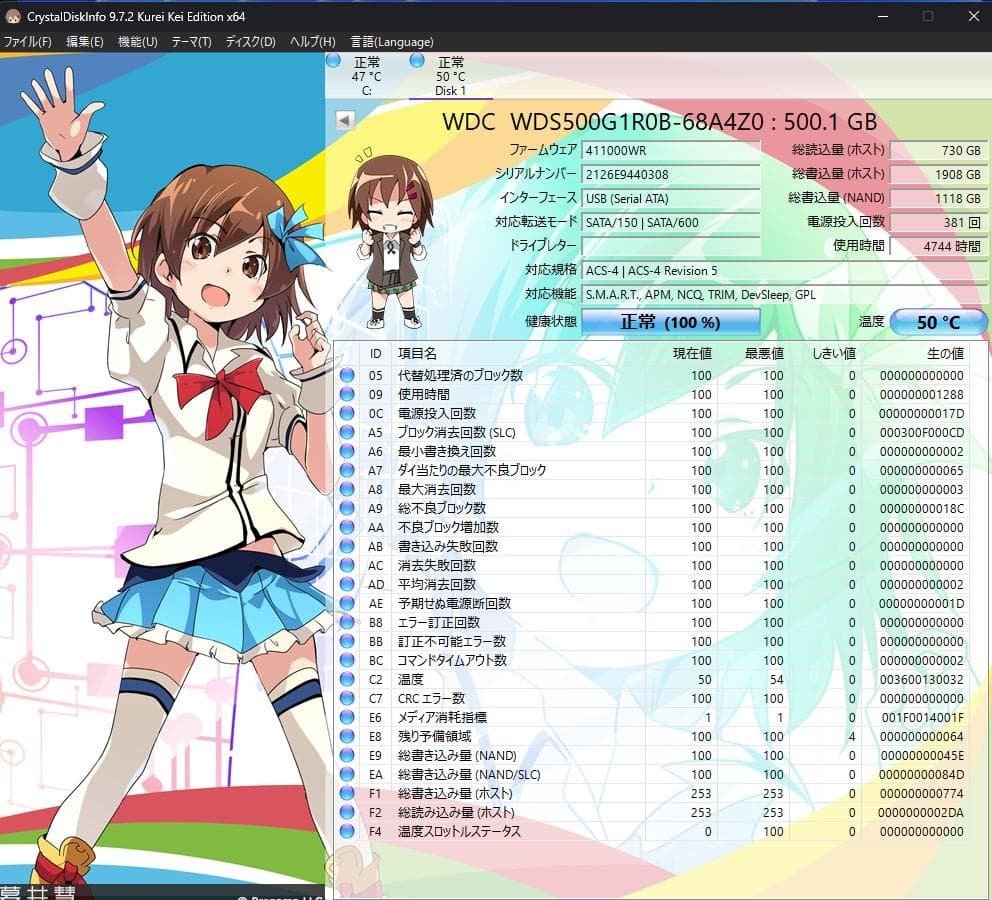Click the blue status icon of row C7
992x900 pixels.
pyautogui.click(x=347, y=698)
